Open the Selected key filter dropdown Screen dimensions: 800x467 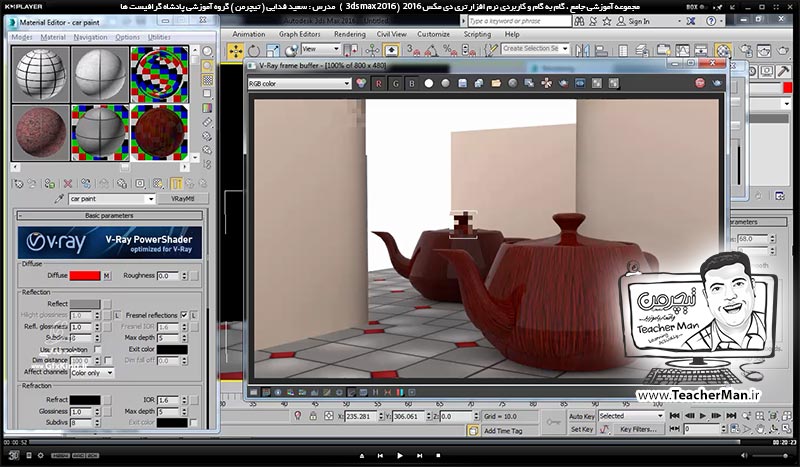click(631, 416)
